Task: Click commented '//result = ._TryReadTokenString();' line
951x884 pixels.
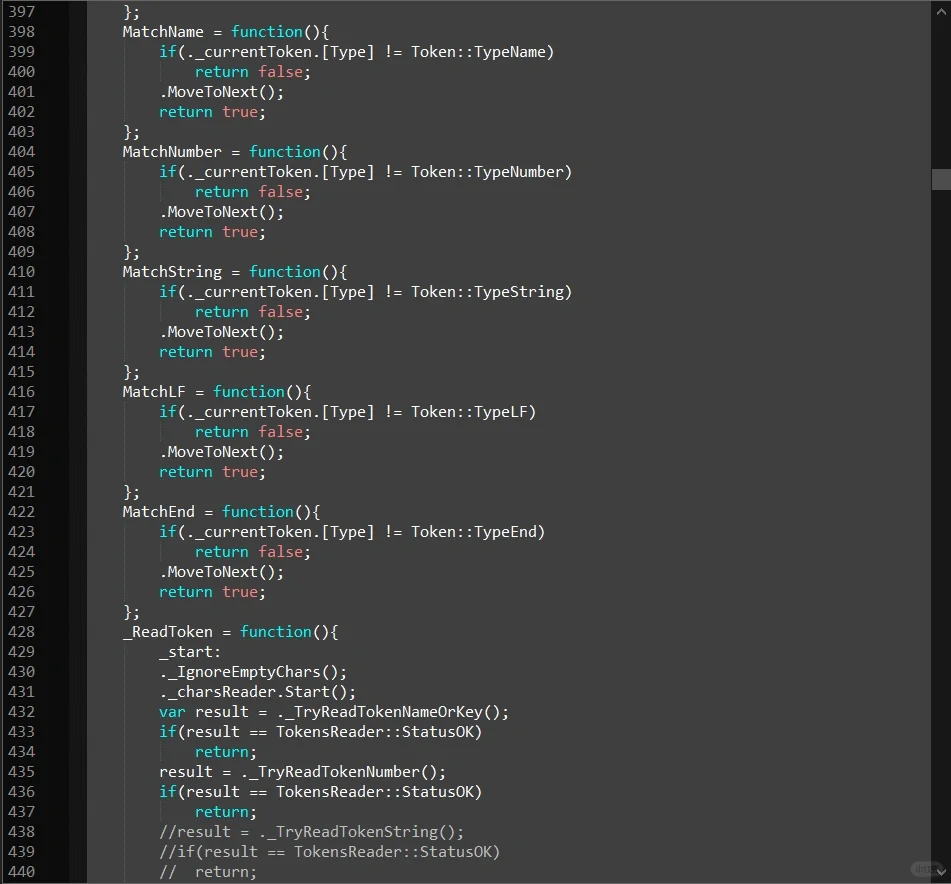Action: click(311, 832)
